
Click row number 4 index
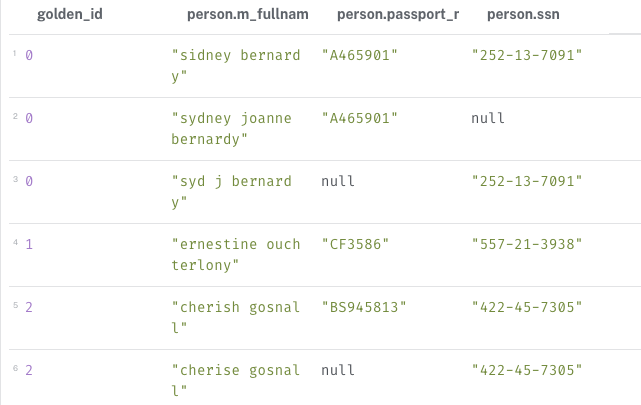16,244
